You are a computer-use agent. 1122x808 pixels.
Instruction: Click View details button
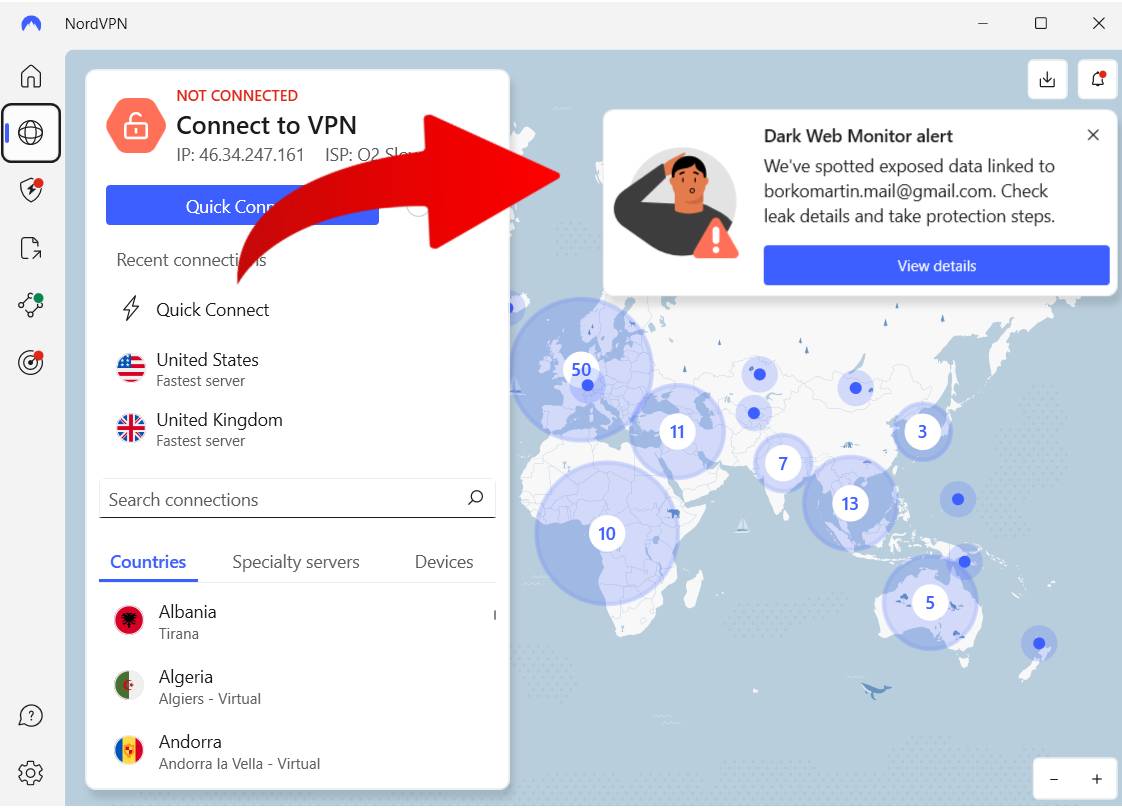click(x=936, y=266)
